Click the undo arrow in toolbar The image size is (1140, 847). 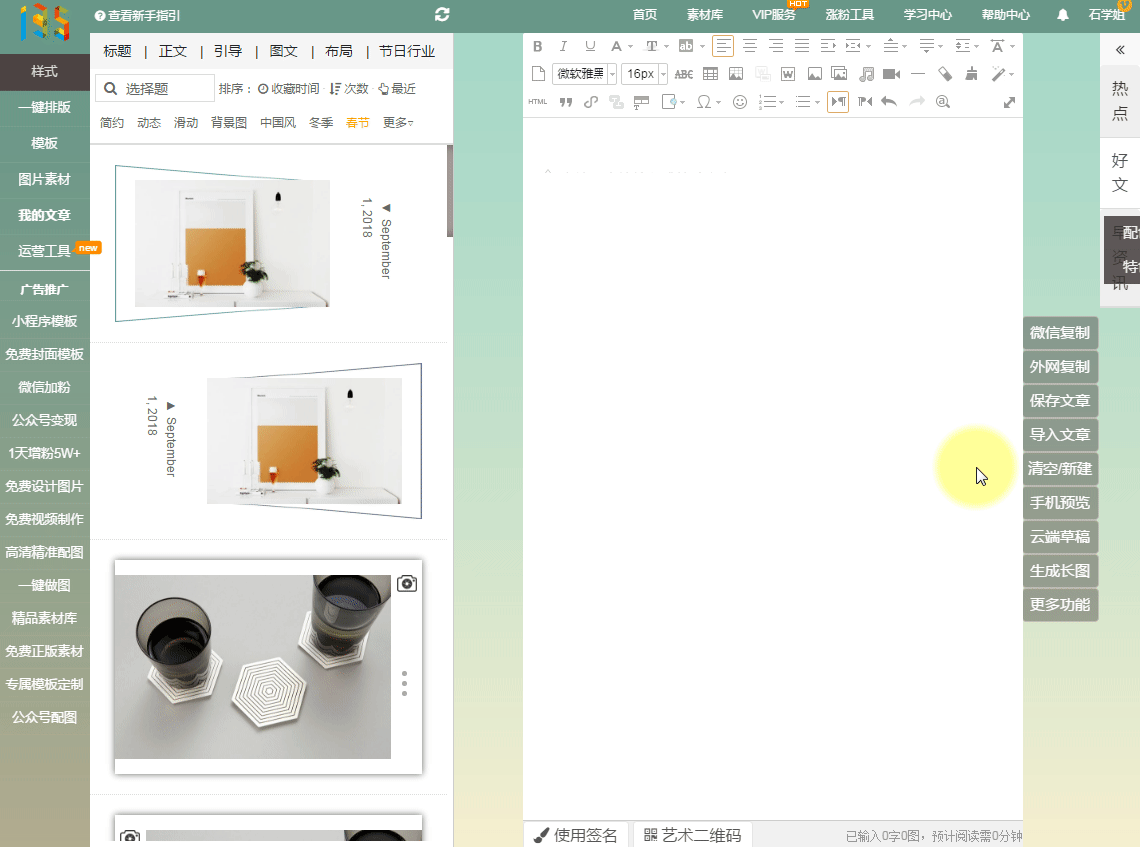[889, 102]
